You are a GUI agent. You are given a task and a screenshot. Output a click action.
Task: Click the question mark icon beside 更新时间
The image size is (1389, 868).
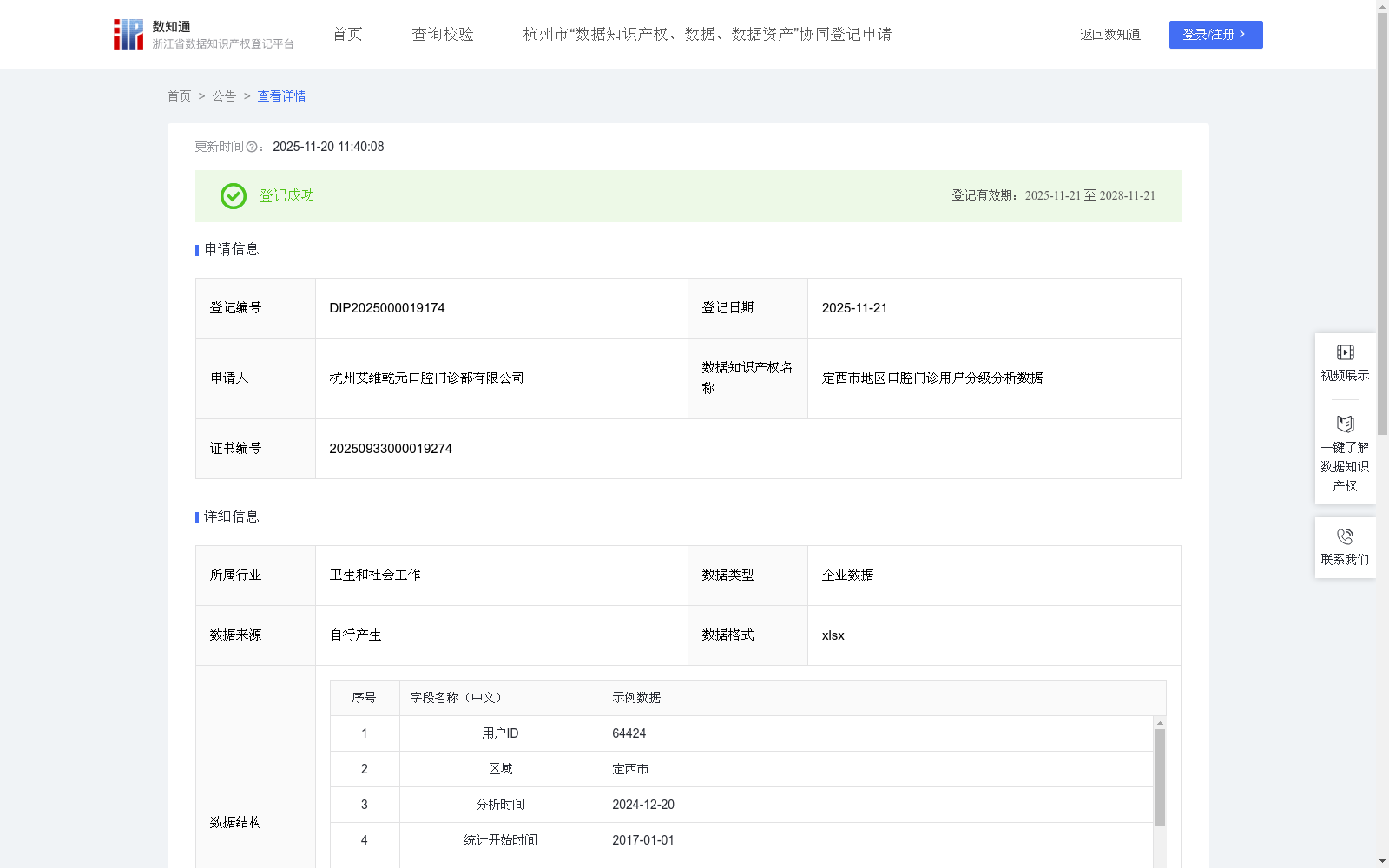tap(252, 148)
